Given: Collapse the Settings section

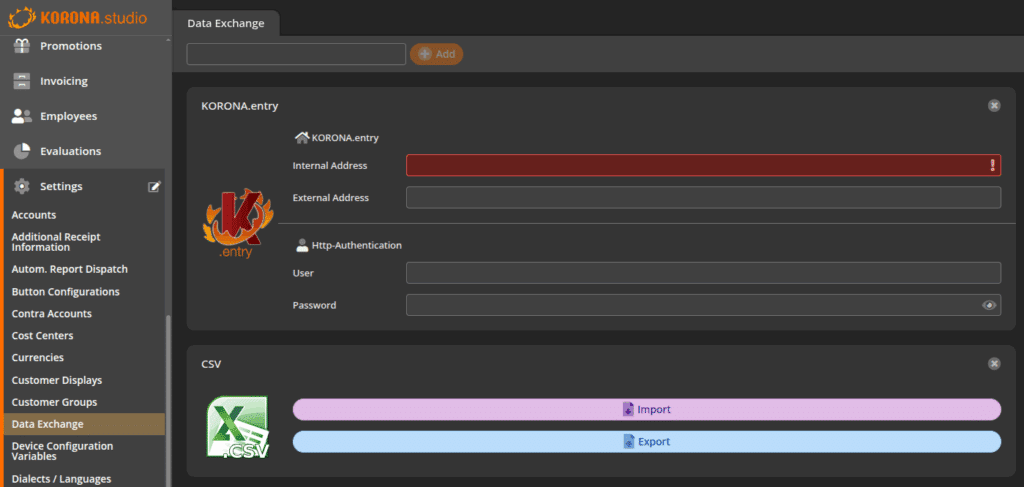Looking at the screenshot, I should click(61, 186).
